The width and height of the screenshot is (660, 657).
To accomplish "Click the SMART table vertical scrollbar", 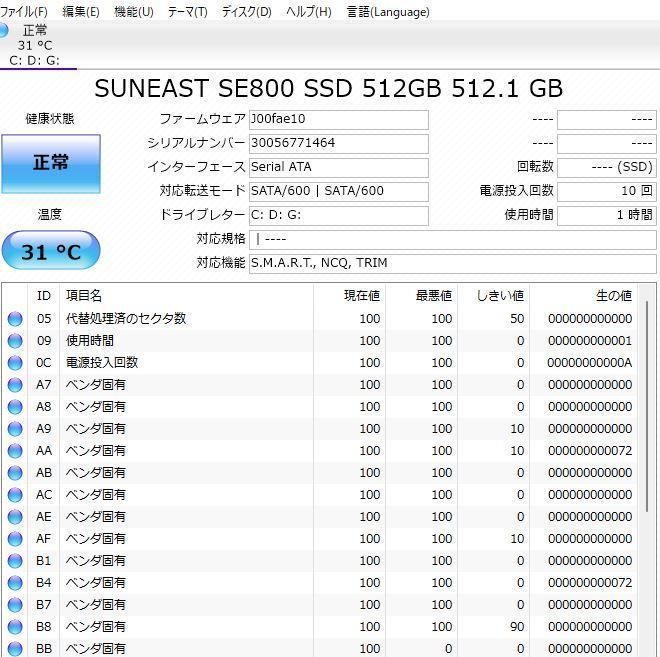I will (647, 406).
